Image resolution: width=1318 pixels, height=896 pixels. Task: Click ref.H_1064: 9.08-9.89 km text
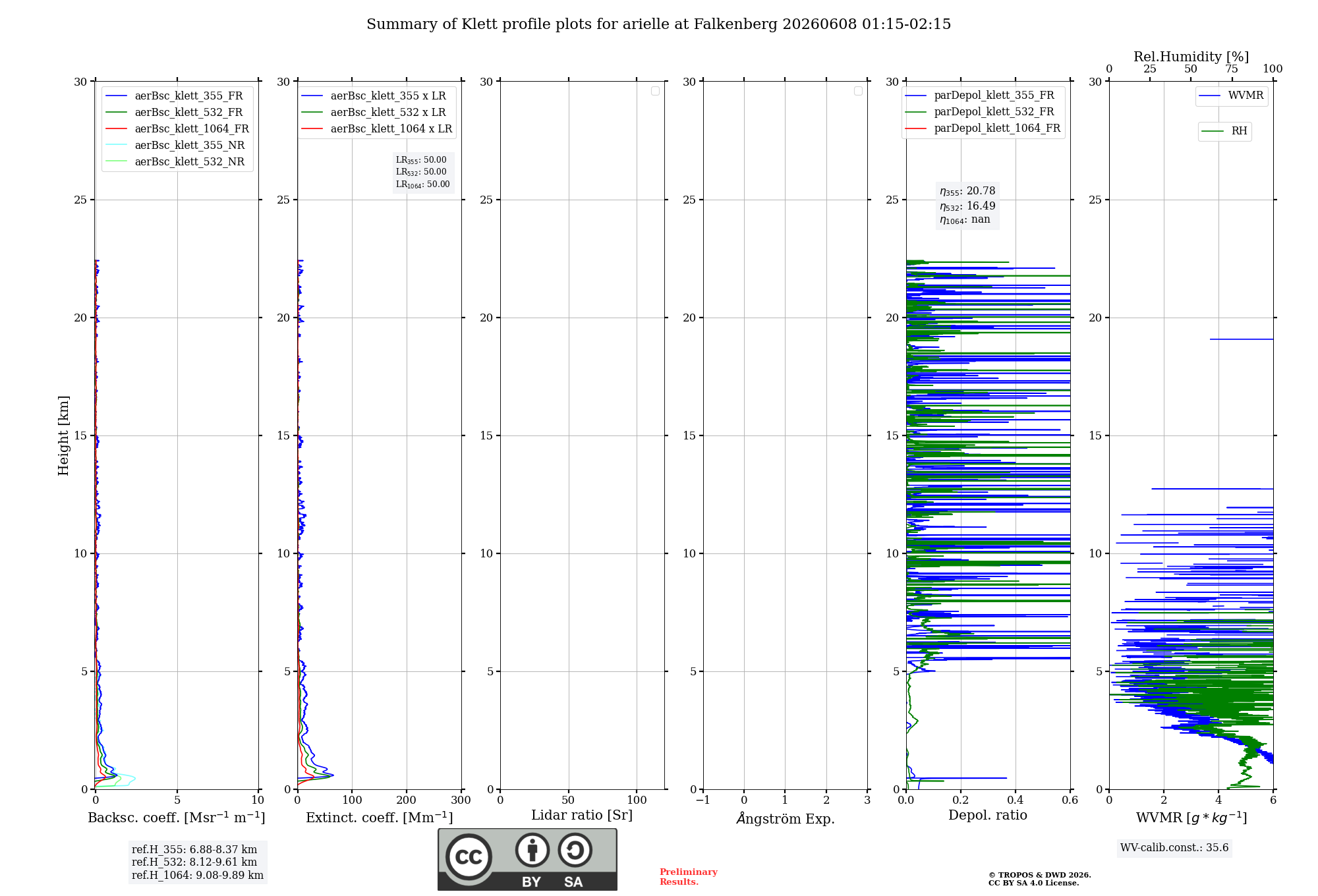198,876
